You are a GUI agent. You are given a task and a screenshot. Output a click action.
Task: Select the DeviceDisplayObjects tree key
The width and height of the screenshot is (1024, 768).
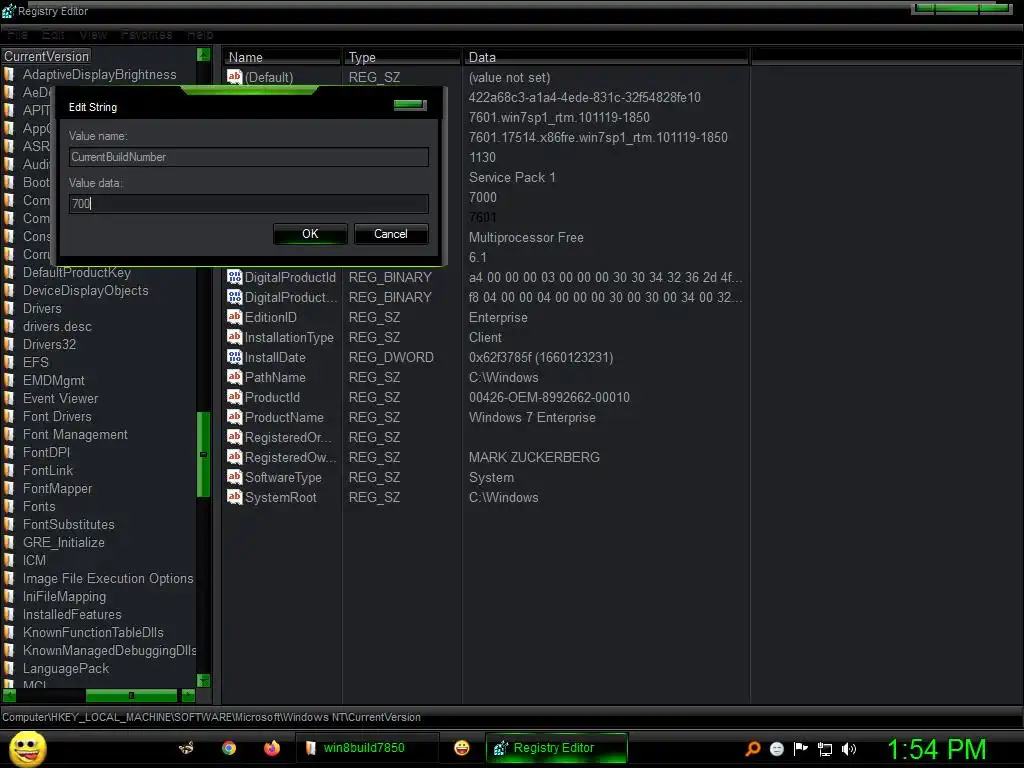point(86,291)
